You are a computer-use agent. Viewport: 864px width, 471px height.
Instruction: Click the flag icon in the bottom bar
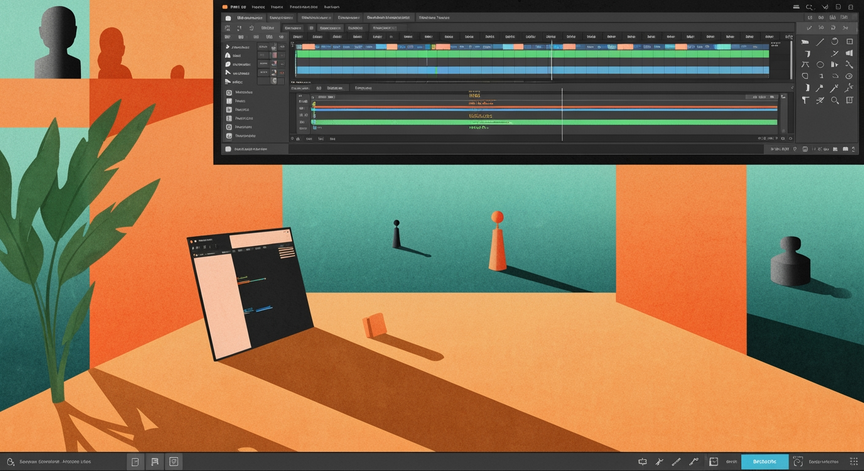155,462
